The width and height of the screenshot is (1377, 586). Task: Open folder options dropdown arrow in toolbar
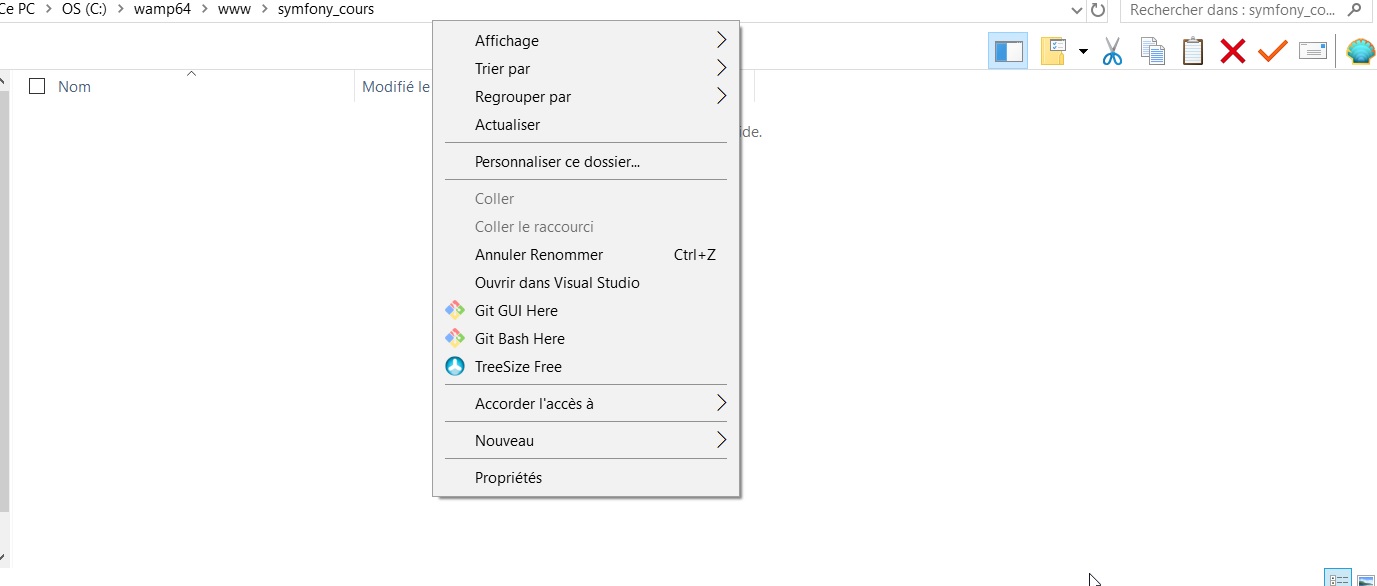click(x=1083, y=51)
